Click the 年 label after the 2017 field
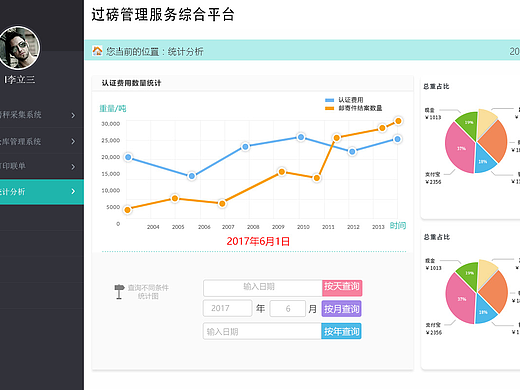 click(x=260, y=309)
